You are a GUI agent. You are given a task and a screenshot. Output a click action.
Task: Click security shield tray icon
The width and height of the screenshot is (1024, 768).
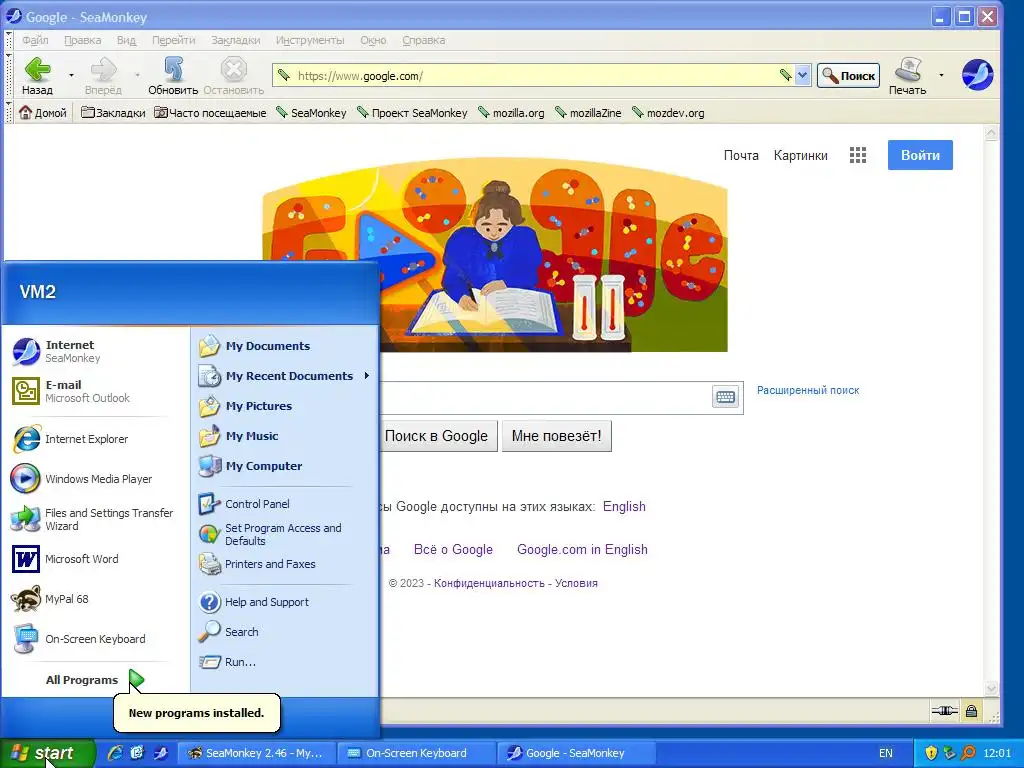tap(931, 753)
